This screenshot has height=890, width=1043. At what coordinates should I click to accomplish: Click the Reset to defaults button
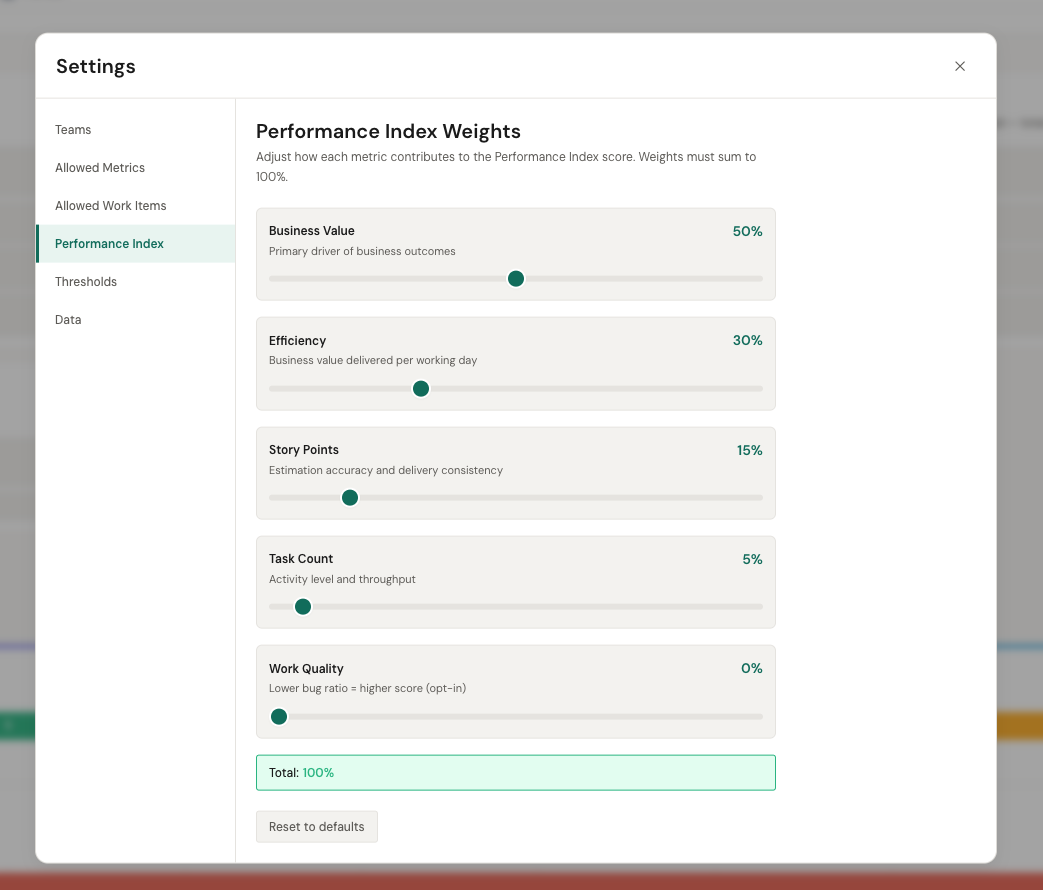pos(316,826)
